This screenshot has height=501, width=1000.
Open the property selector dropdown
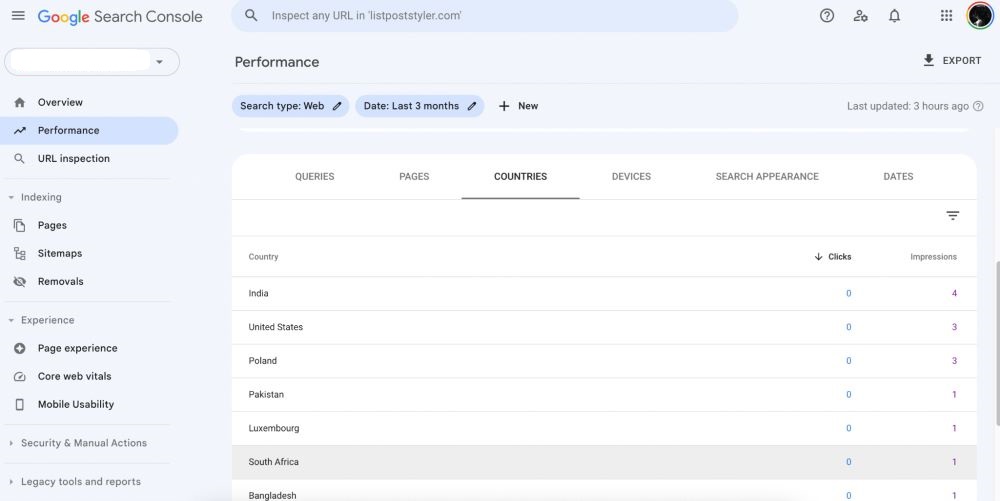coord(92,62)
